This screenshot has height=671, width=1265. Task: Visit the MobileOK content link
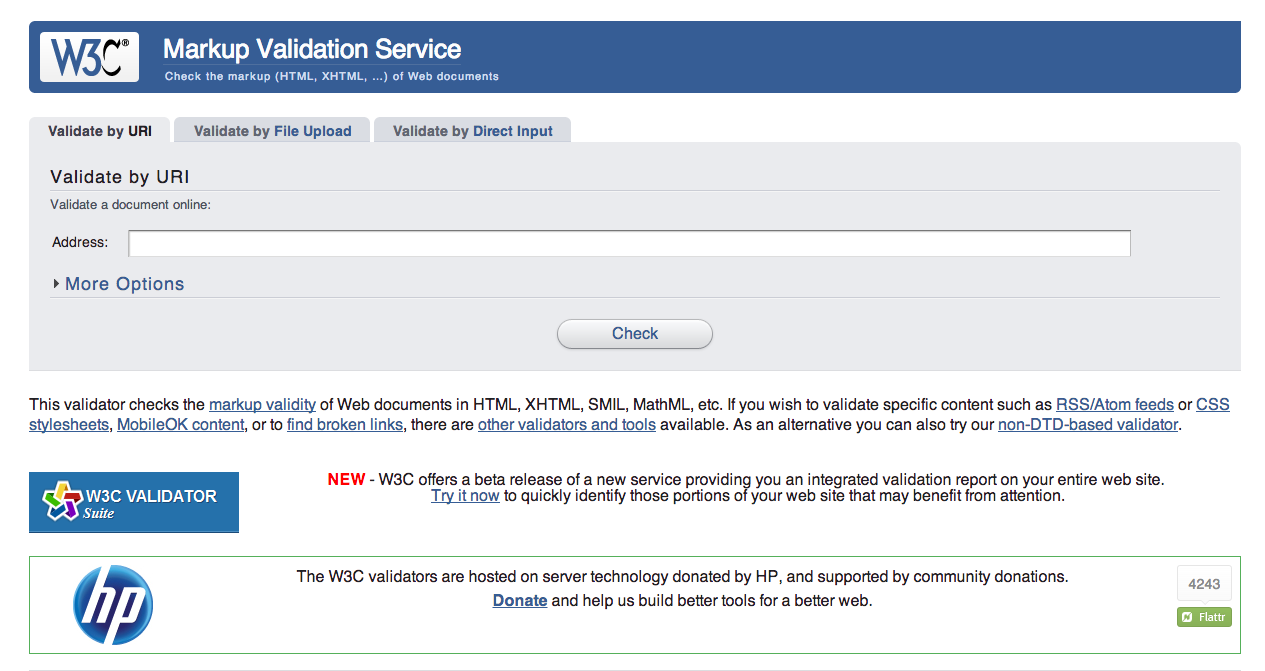181,425
